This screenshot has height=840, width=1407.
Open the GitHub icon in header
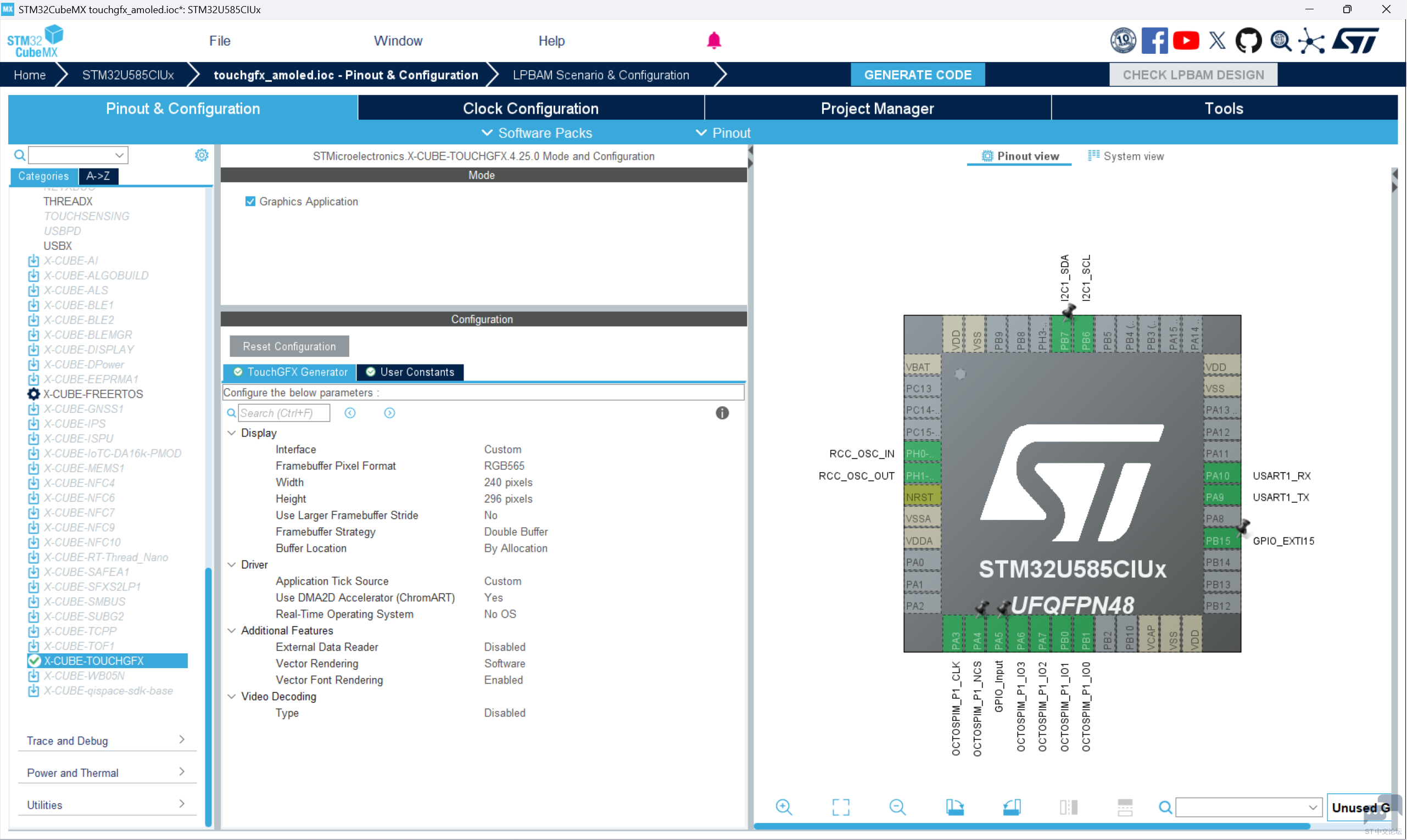click(x=1248, y=41)
